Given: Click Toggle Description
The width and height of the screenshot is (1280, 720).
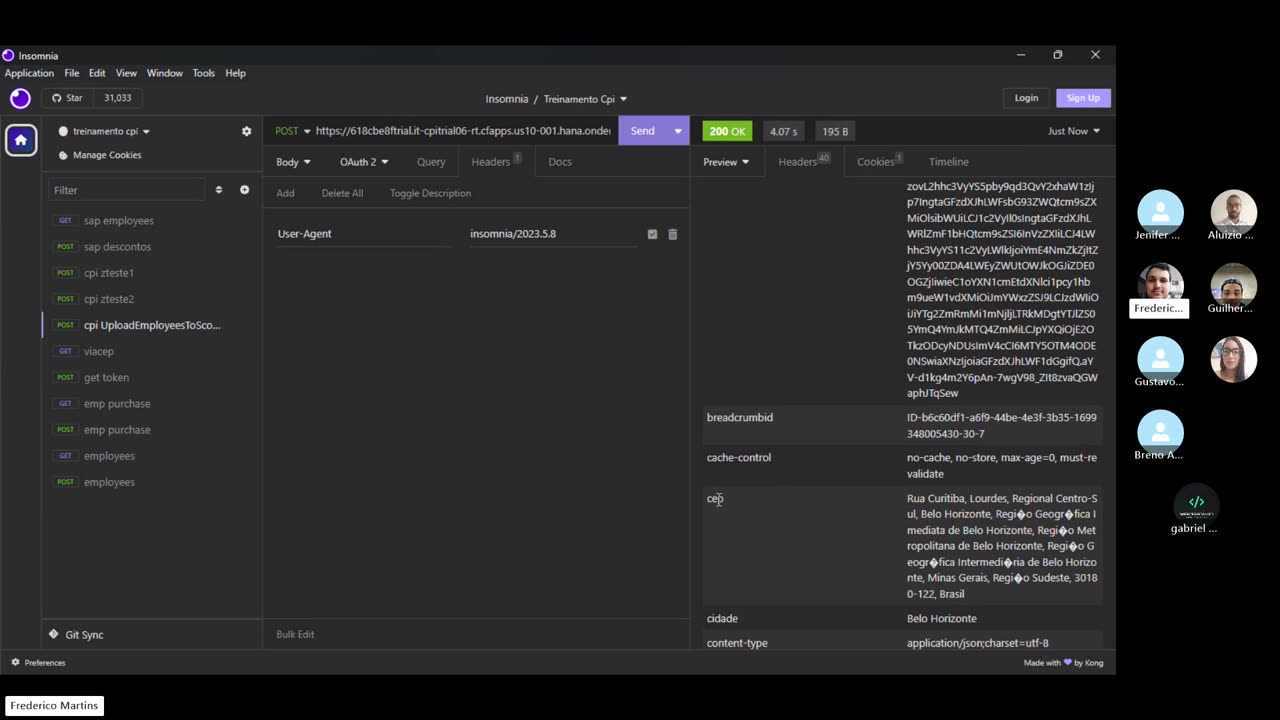Looking at the screenshot, I should point(430,193).
